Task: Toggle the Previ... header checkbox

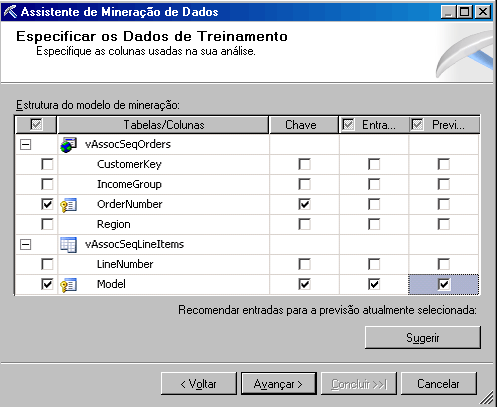Action: [x=418, y=125]
